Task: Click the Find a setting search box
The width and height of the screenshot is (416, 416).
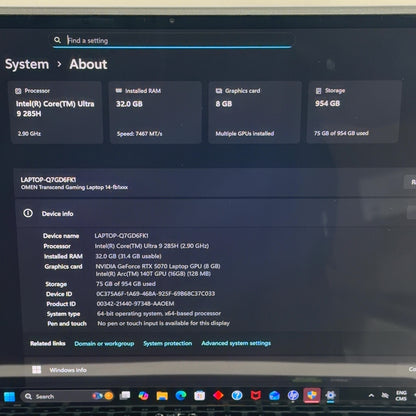Action: click(172, 40)
